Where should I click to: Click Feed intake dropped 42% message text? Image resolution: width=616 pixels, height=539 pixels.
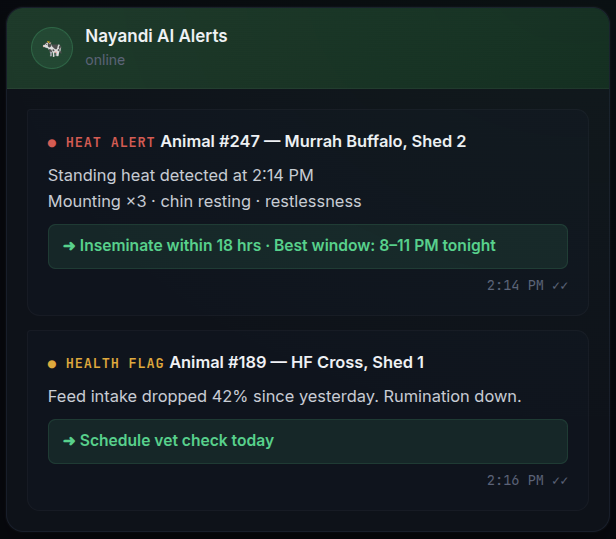pos(284,396)
